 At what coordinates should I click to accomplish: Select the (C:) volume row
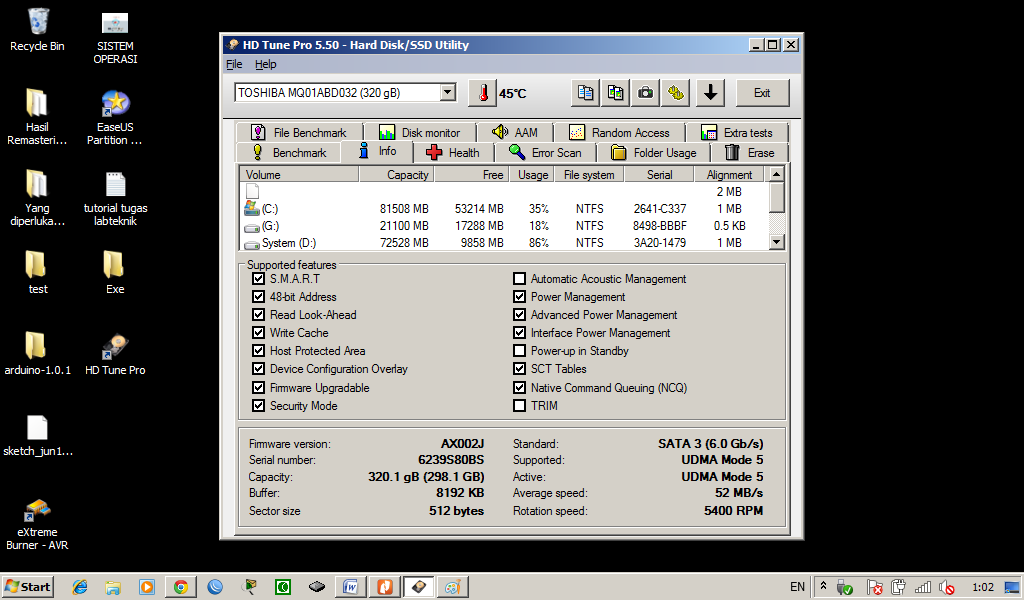click(x=504, y=209)
